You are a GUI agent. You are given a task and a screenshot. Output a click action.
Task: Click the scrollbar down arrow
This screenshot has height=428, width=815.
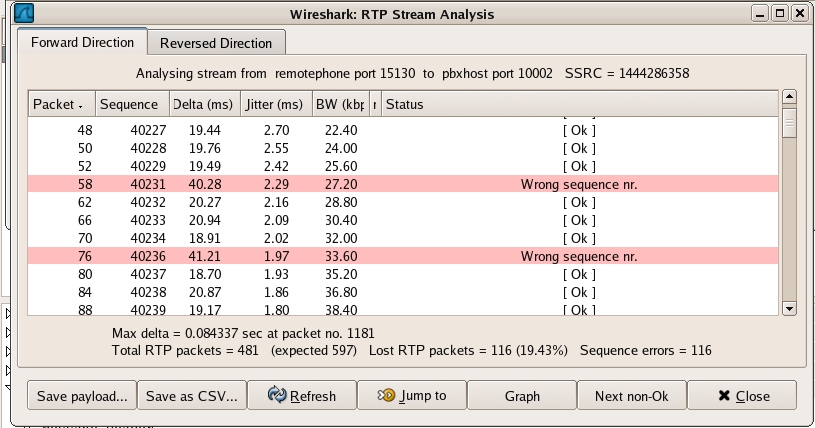click(x=788, y=309)
